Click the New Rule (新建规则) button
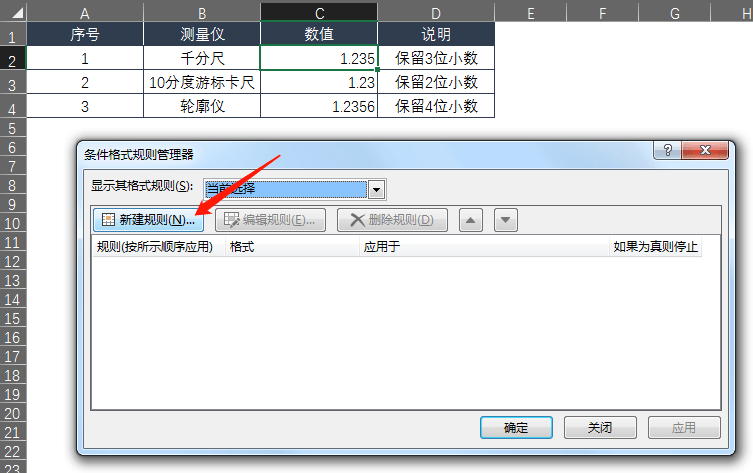This screenshot has width=753, height=473. (x=148, y=220)
